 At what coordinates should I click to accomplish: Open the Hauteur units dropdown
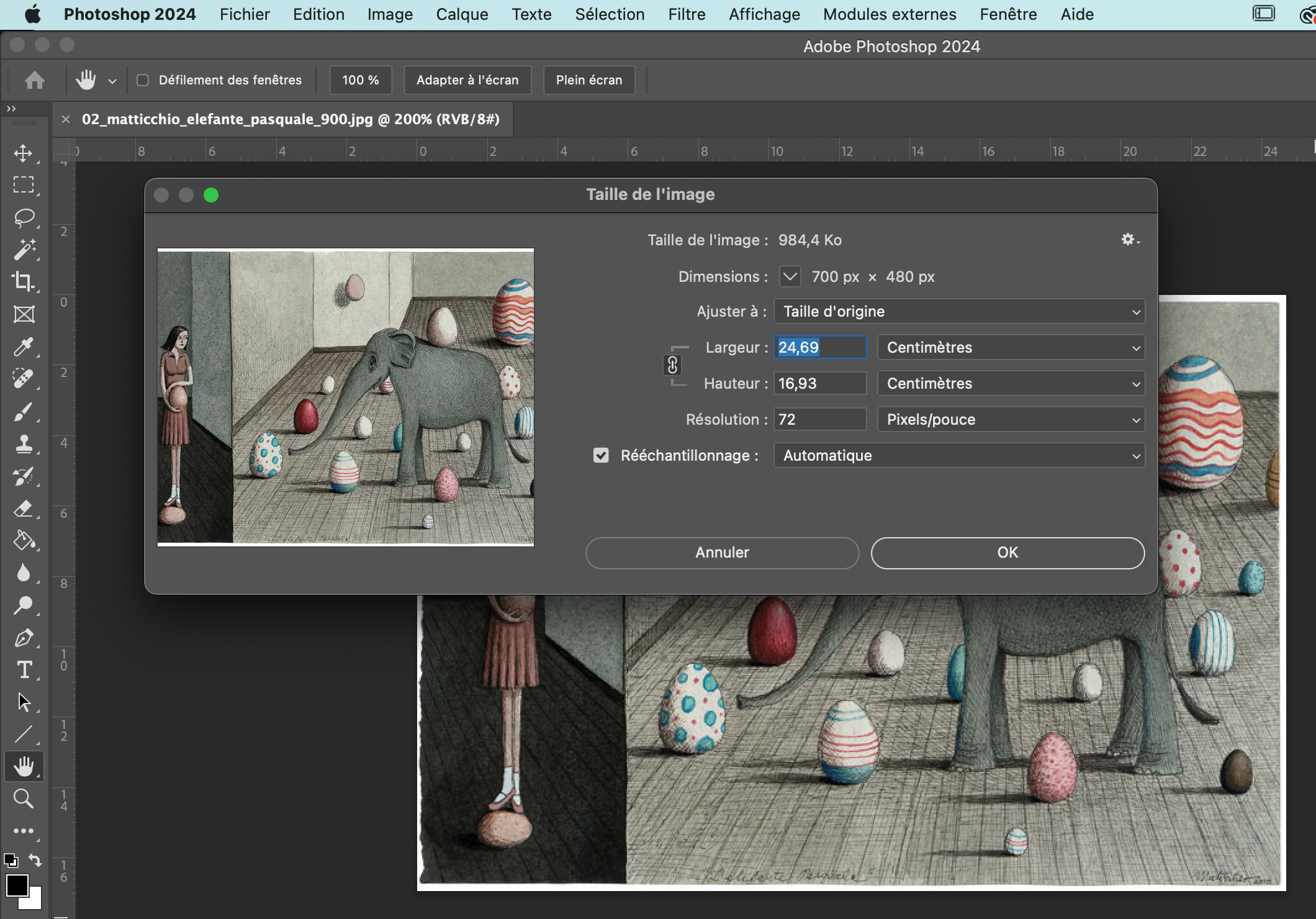(1011, 383)
